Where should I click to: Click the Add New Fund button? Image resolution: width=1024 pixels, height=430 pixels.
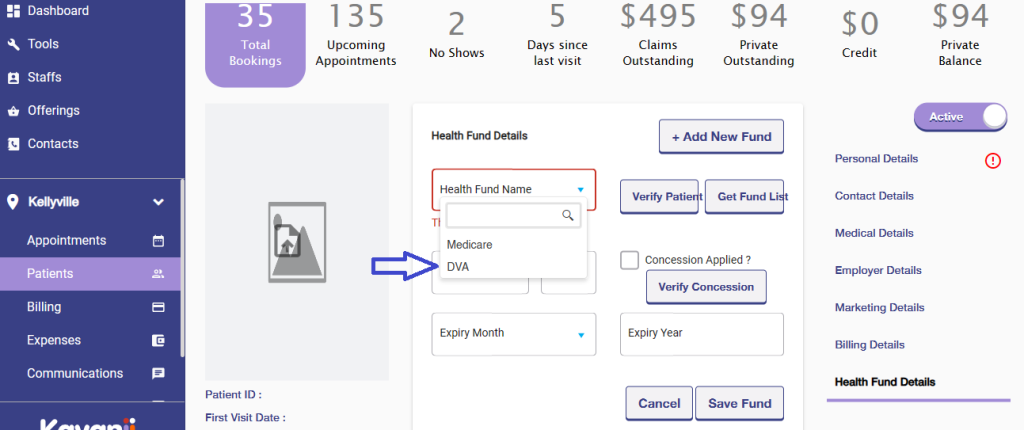[721, 137]
